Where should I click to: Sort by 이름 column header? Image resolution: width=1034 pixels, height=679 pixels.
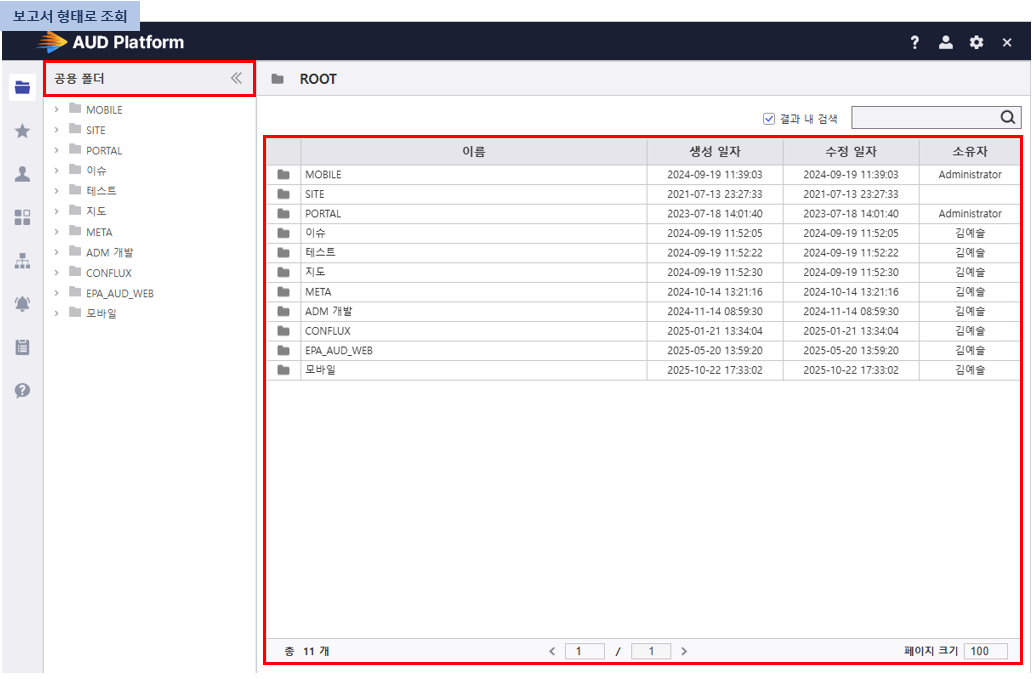(x=473, y=152)
